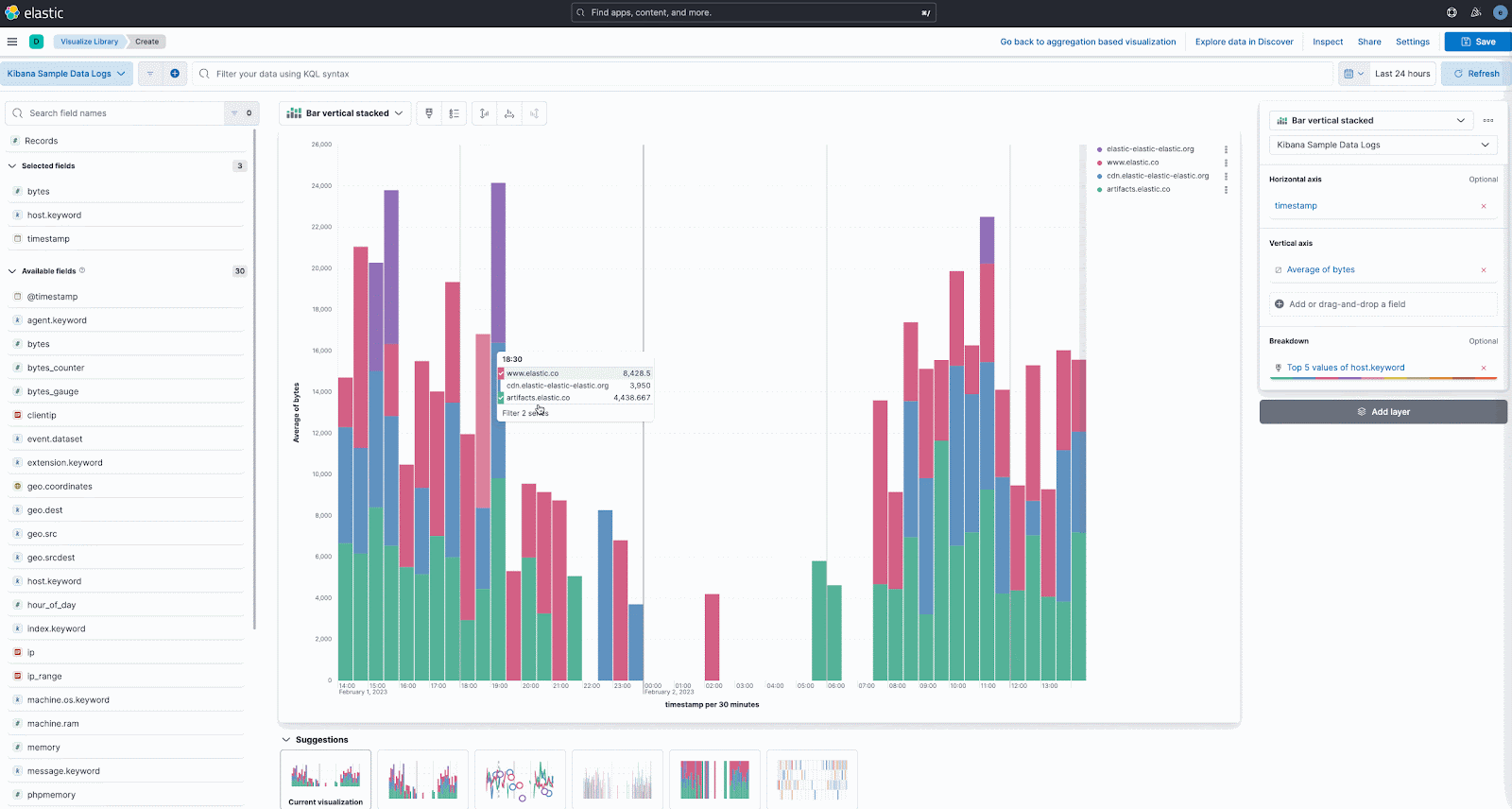Collapse the Available fields section
This screenshot has height=809, width=1512.
(x=12, y=271)
